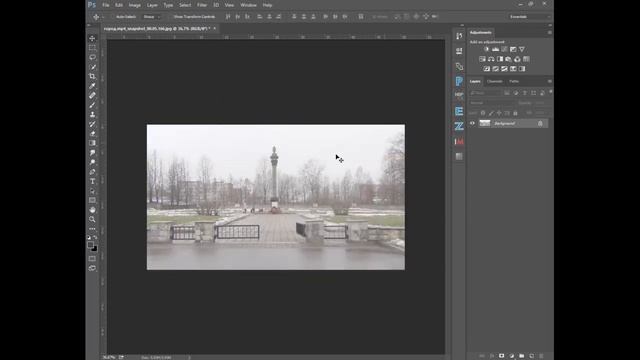This screenshot has height=360, width=640.
Task: Select the Crop tool
Action: coord(92,76)
